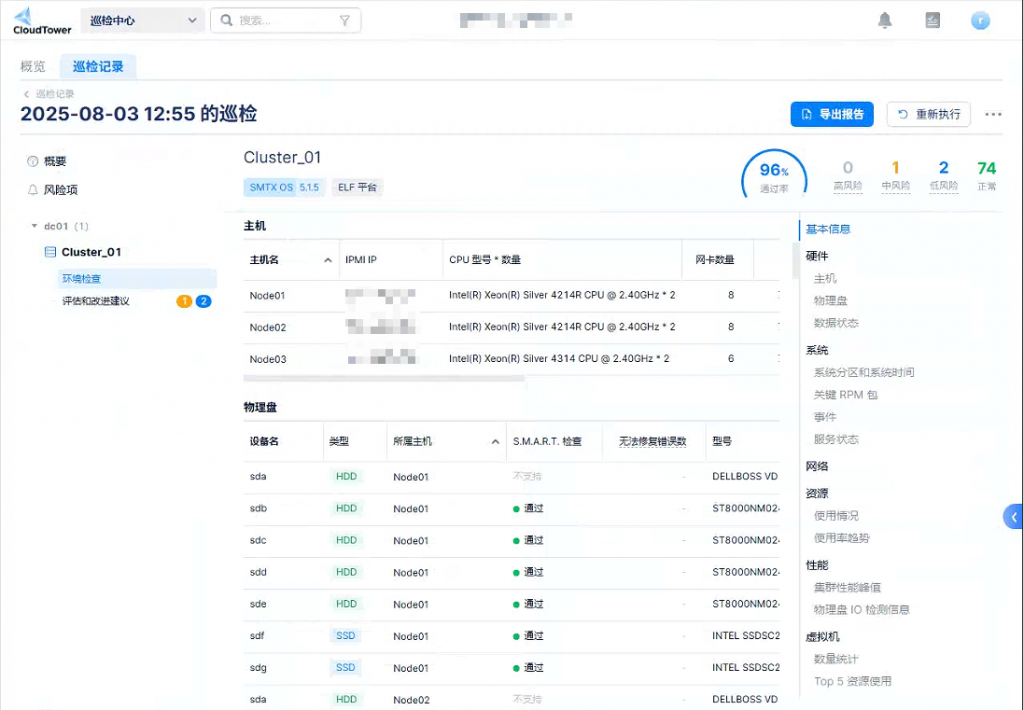Click the filter icon in search box
The width and height of the screenshot is (1024, 710).
click(345, 21)
